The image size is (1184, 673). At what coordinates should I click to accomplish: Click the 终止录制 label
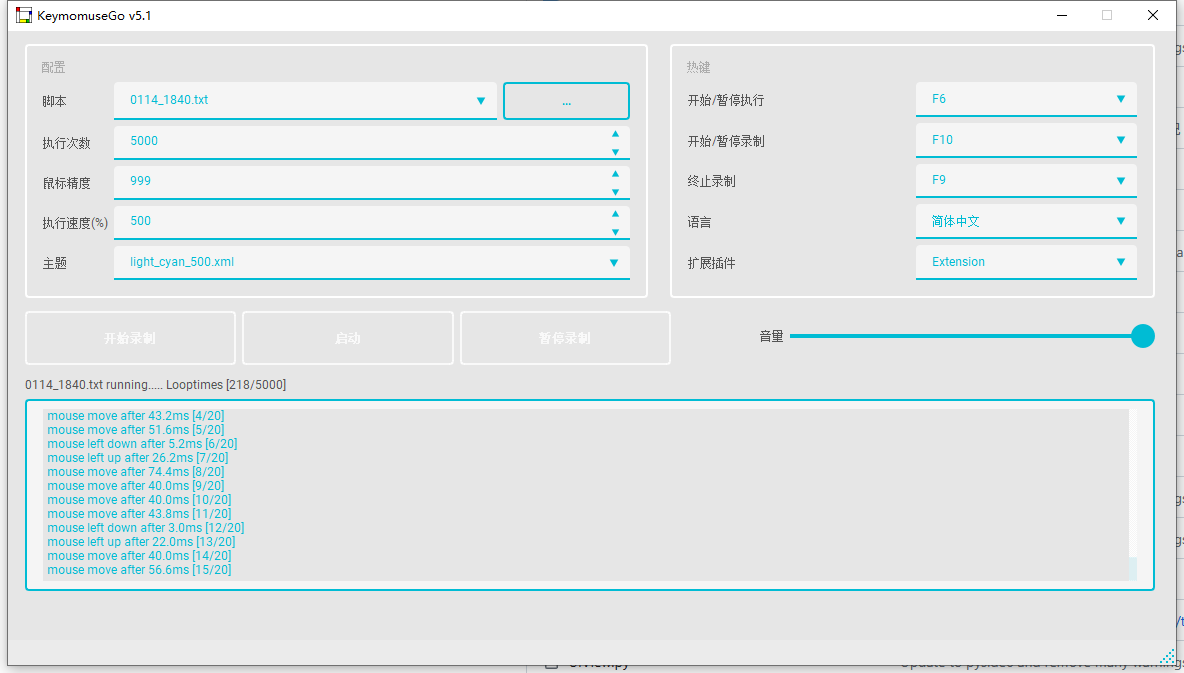pyautogui.click(x=711, y=181)
